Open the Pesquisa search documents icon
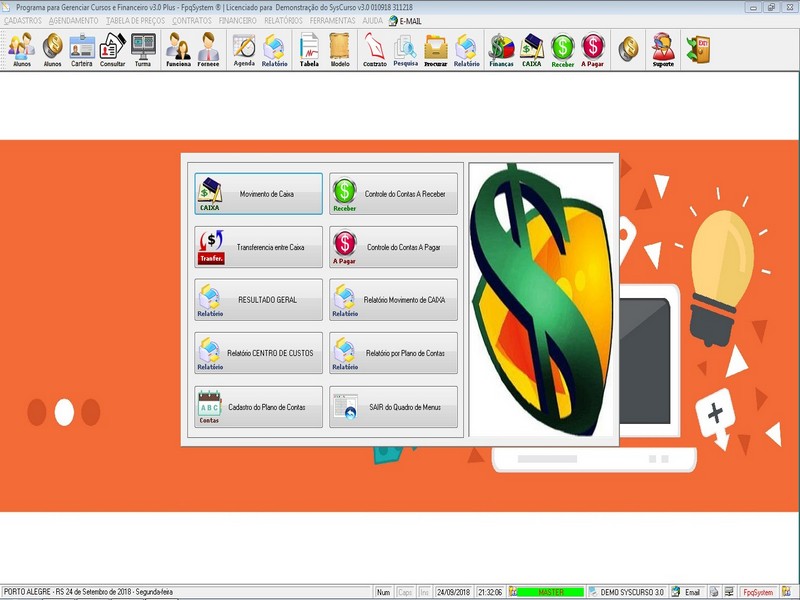This screenshot has height=600, width=800. pyautogui.click(x=406, y=49)
